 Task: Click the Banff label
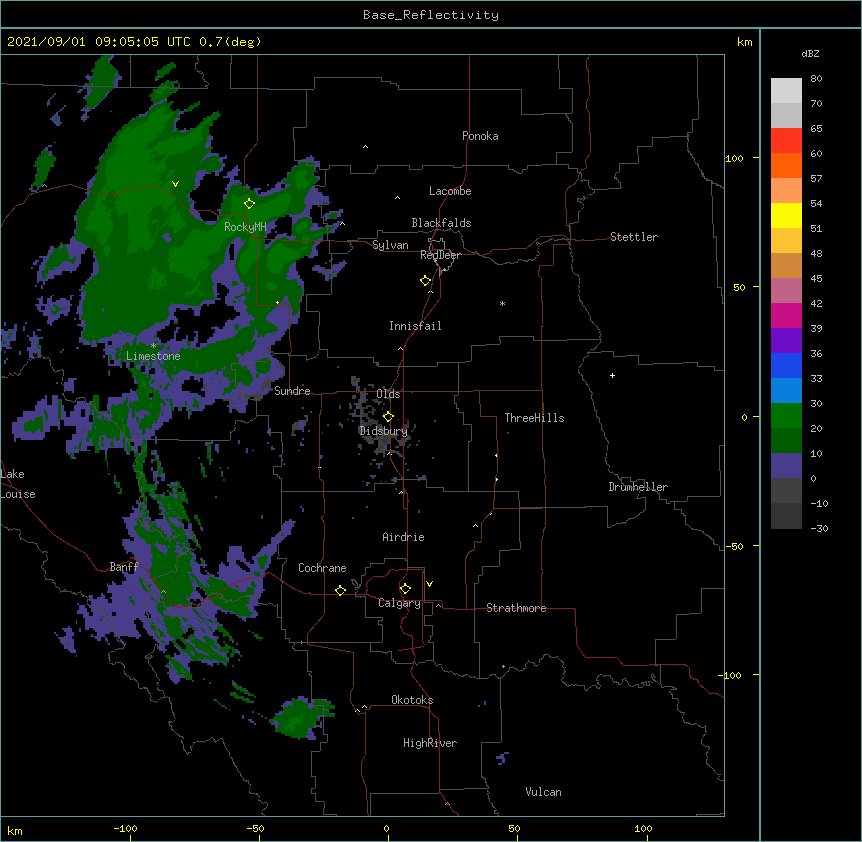pyautogui.click(x=124, y=567)
